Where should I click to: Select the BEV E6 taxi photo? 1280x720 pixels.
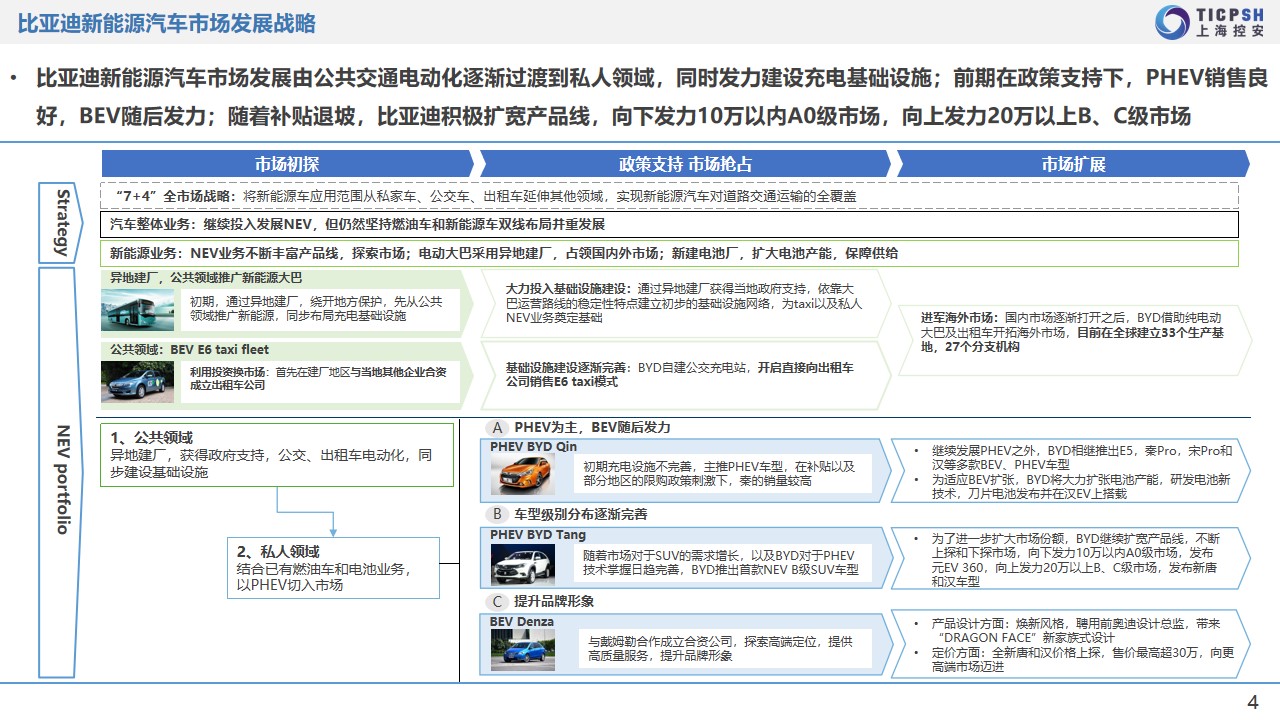click(x=137, y=381)
